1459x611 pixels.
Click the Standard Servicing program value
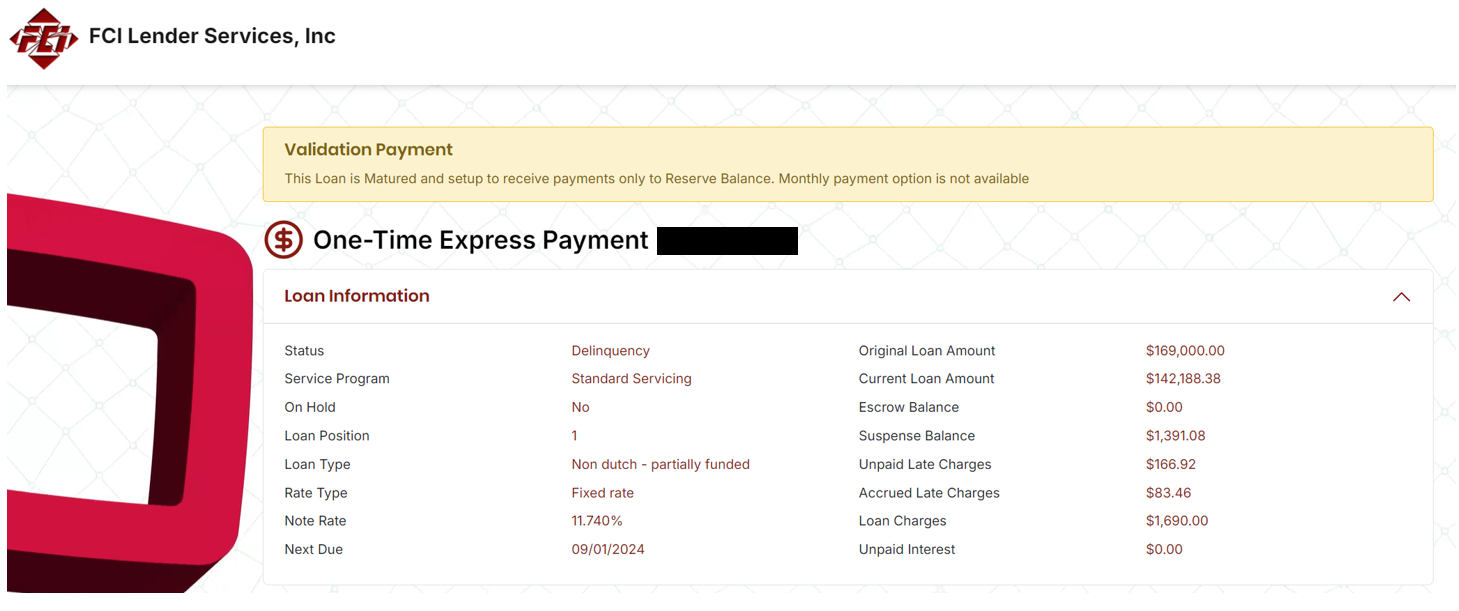click(631, 379)
